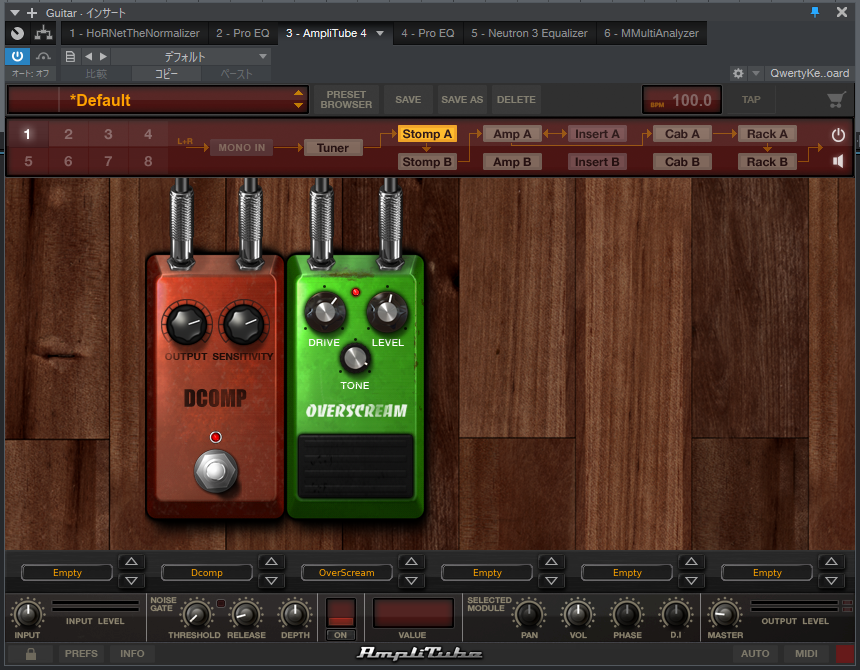Toggle the lock icon in bottom bar

pos(31,654)
